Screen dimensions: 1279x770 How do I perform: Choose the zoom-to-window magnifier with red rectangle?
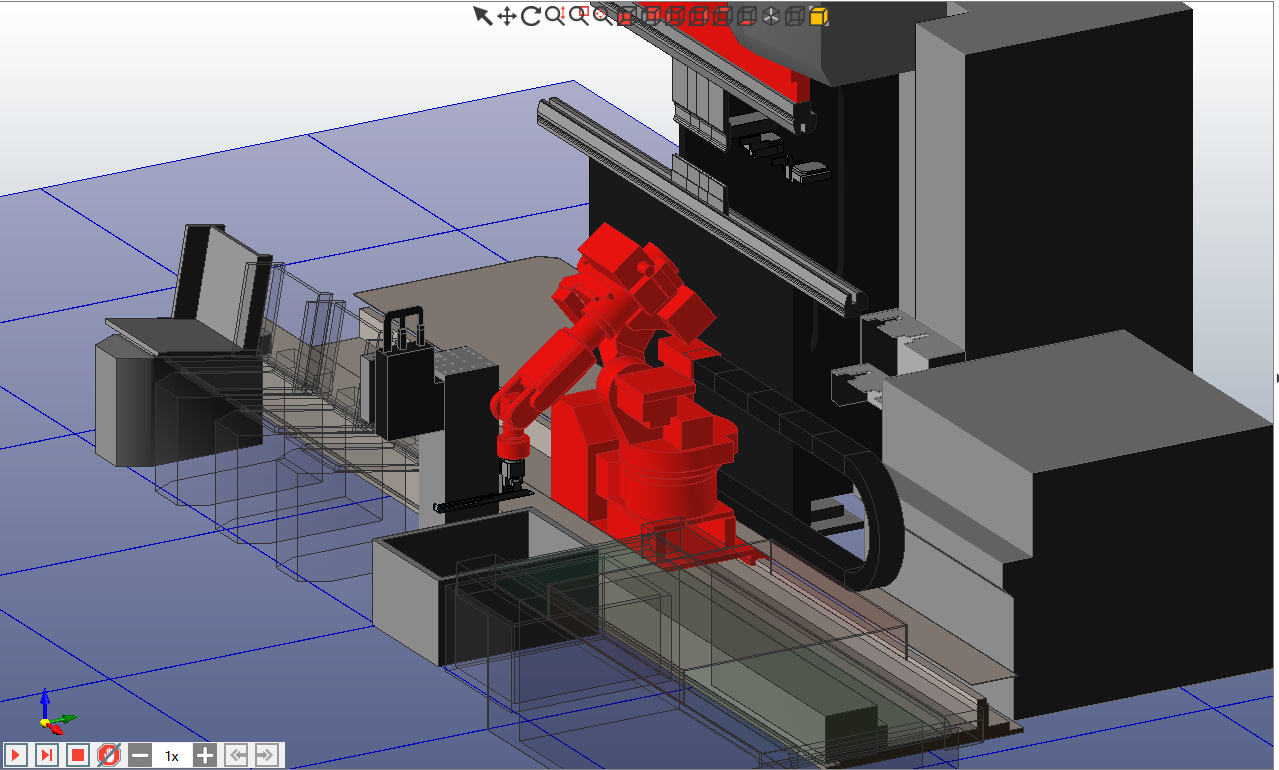(579, 15)
